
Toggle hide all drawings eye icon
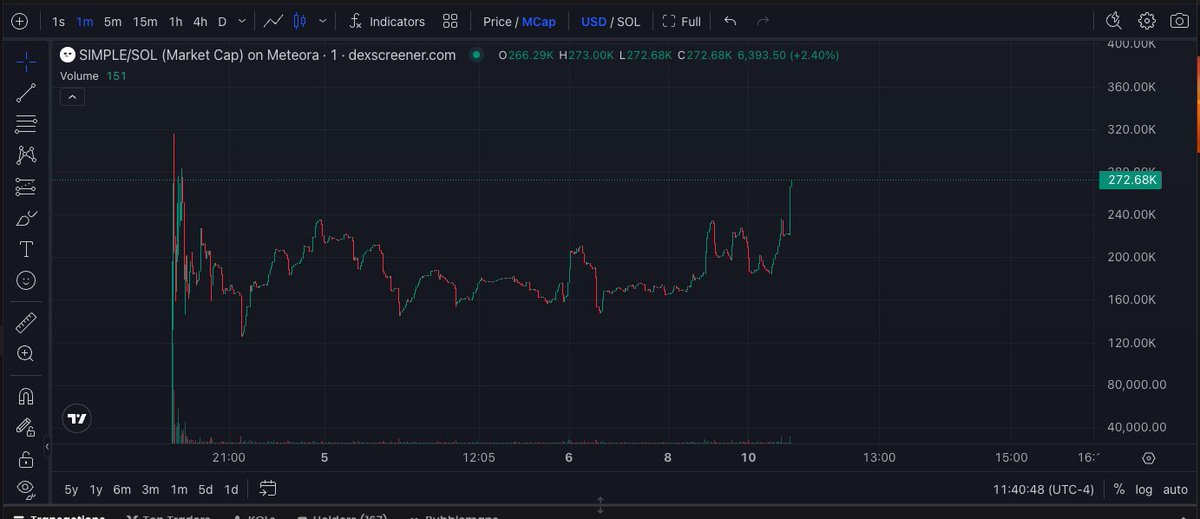[26, 490]
